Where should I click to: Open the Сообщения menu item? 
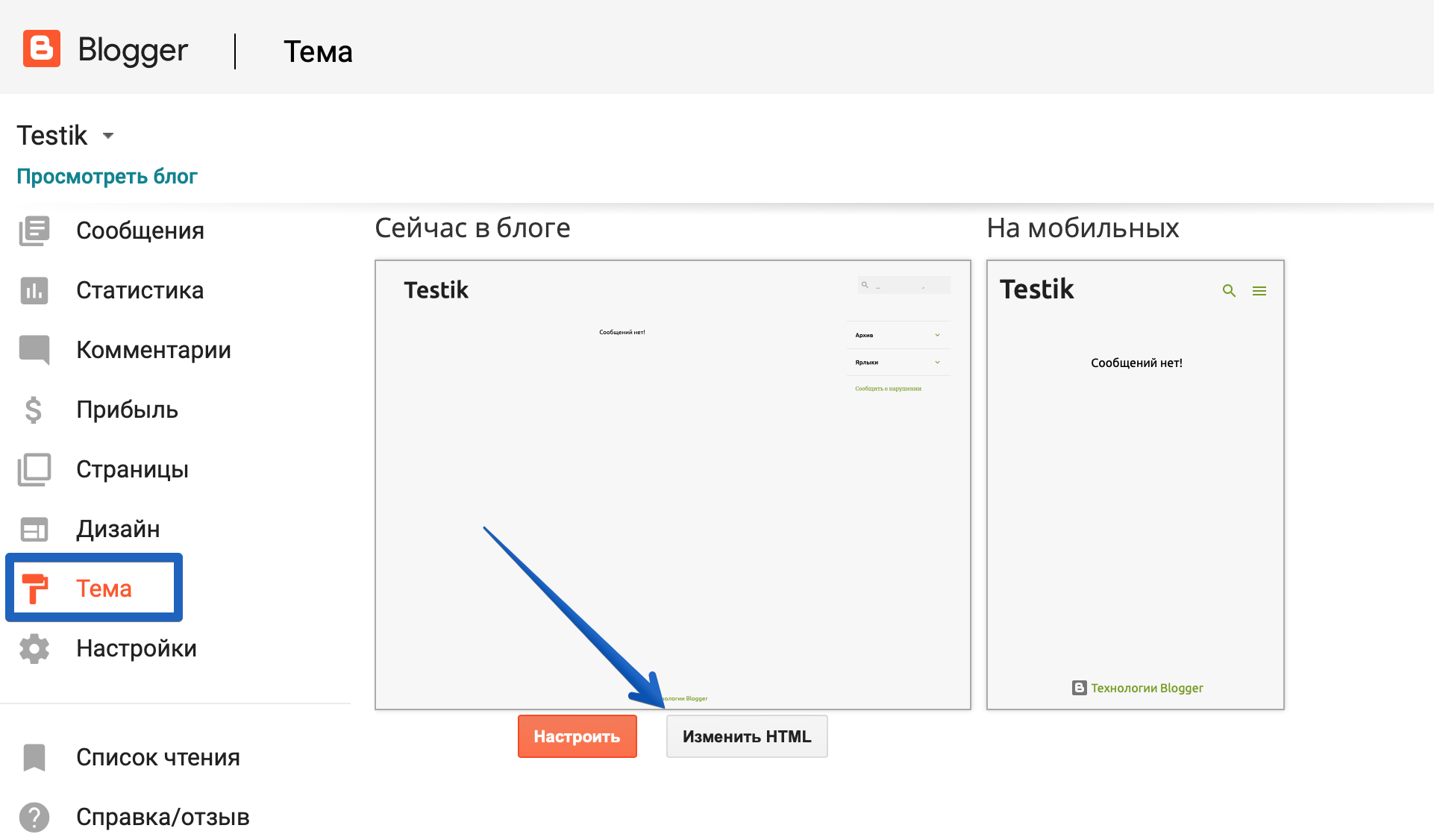point(140,231)
